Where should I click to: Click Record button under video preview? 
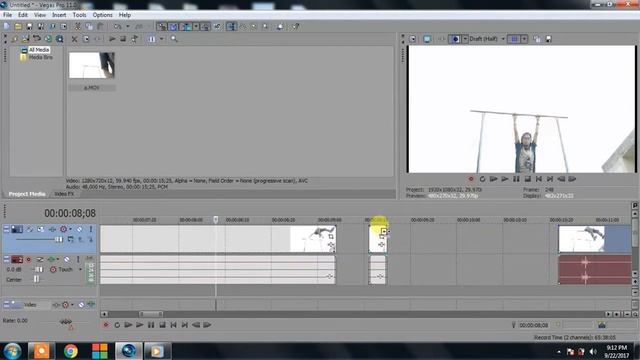[471, 179]
